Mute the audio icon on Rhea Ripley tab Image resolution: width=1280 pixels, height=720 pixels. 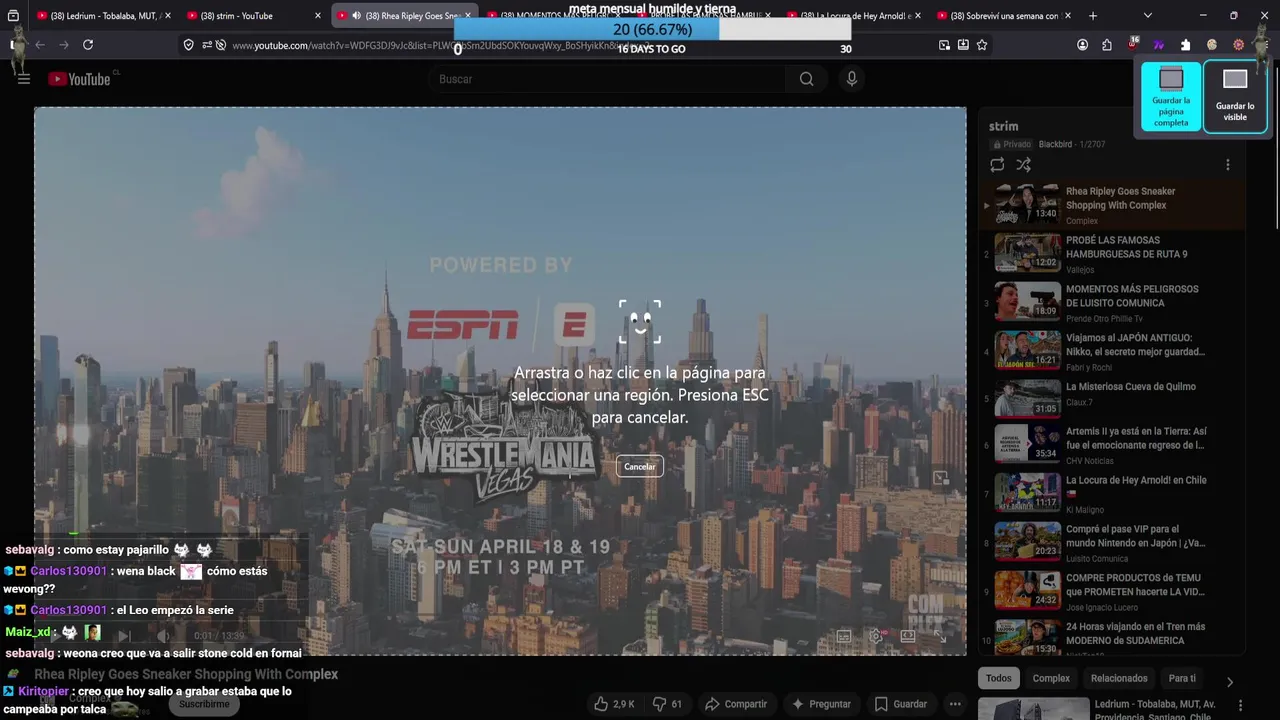click(357, 16)
